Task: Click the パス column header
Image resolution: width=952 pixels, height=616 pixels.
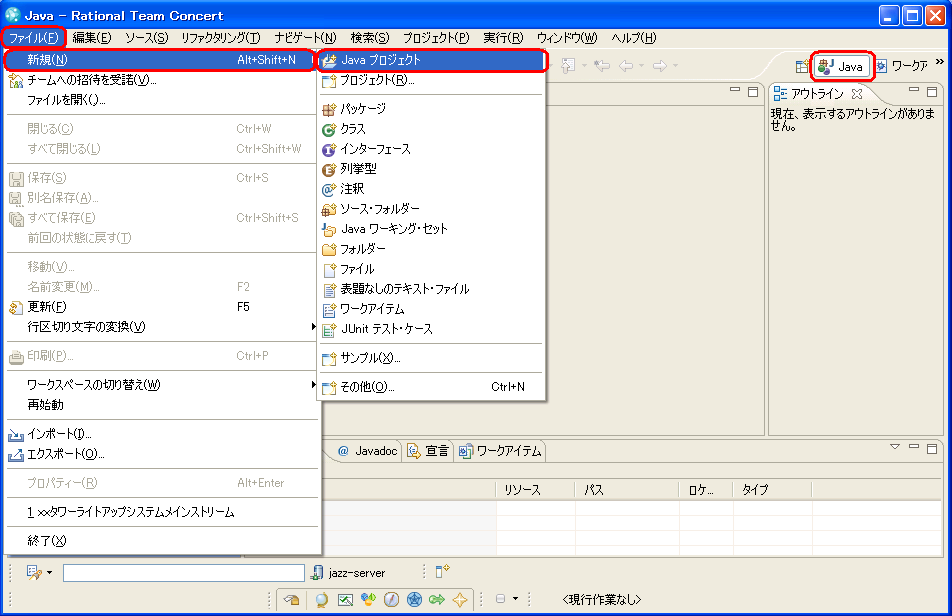Action: (627, 490)
